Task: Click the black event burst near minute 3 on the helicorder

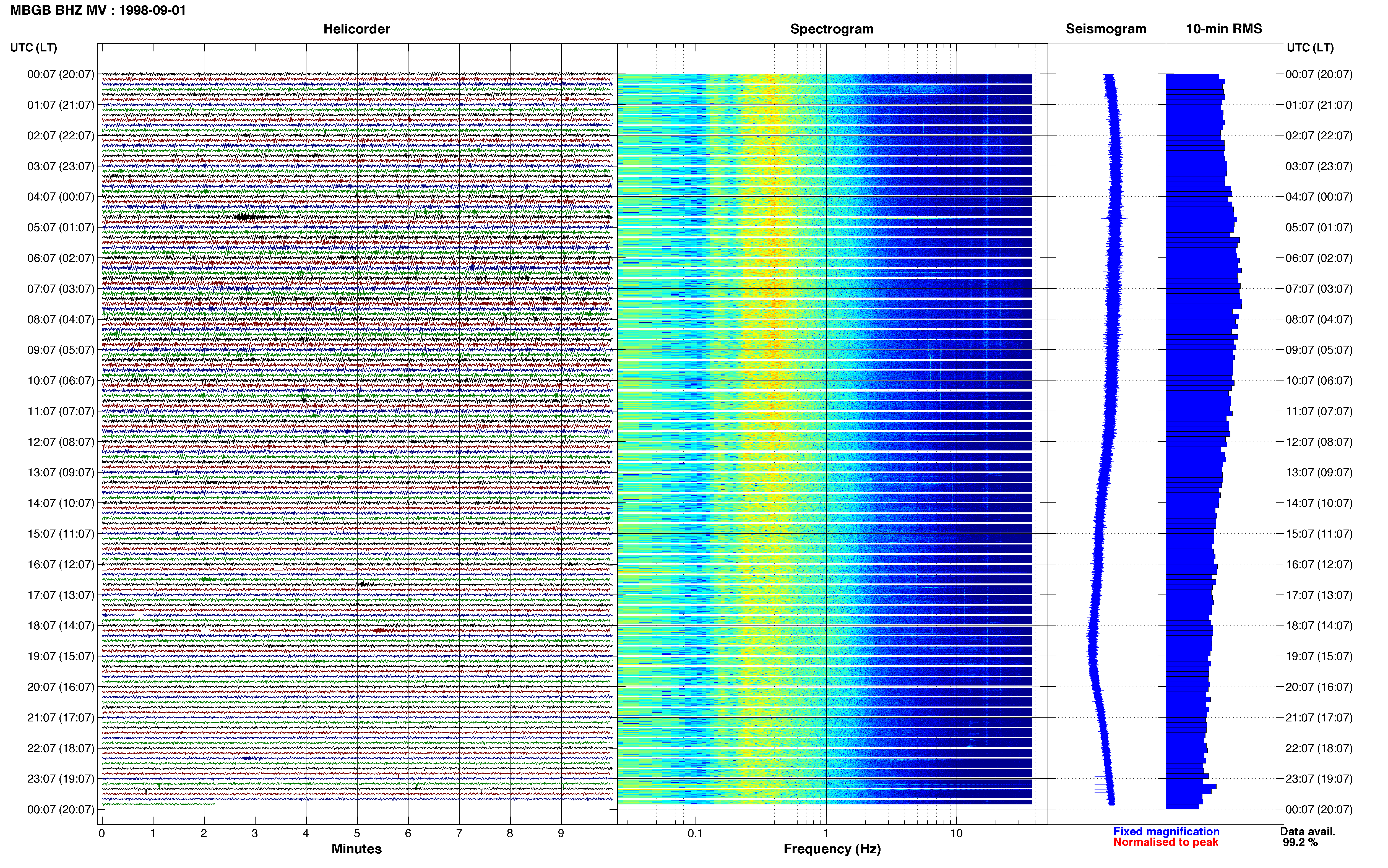Action: point(249,217)
